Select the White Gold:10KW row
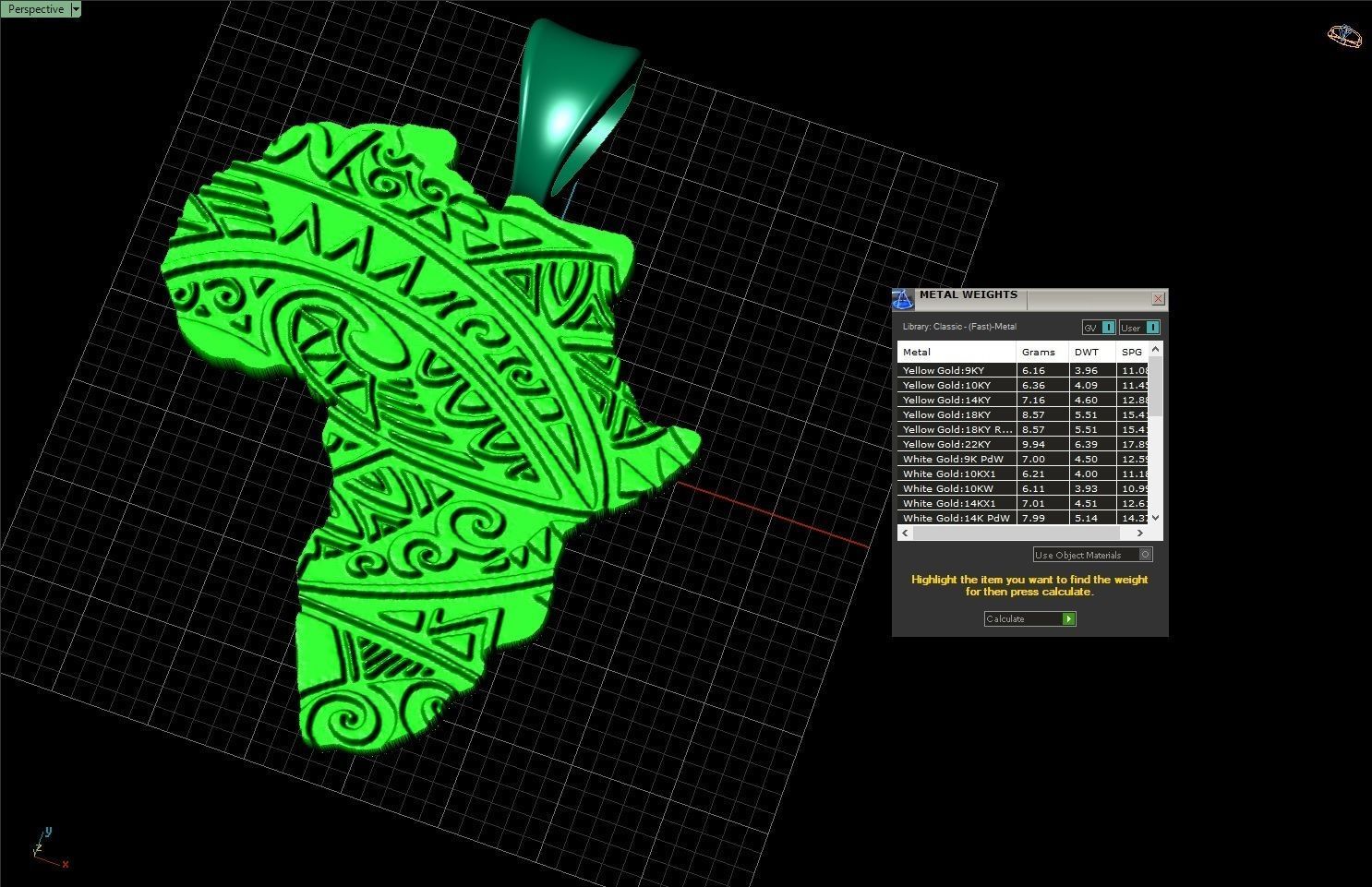Viewport: 1372px width, 887px height. point(1023,488)
